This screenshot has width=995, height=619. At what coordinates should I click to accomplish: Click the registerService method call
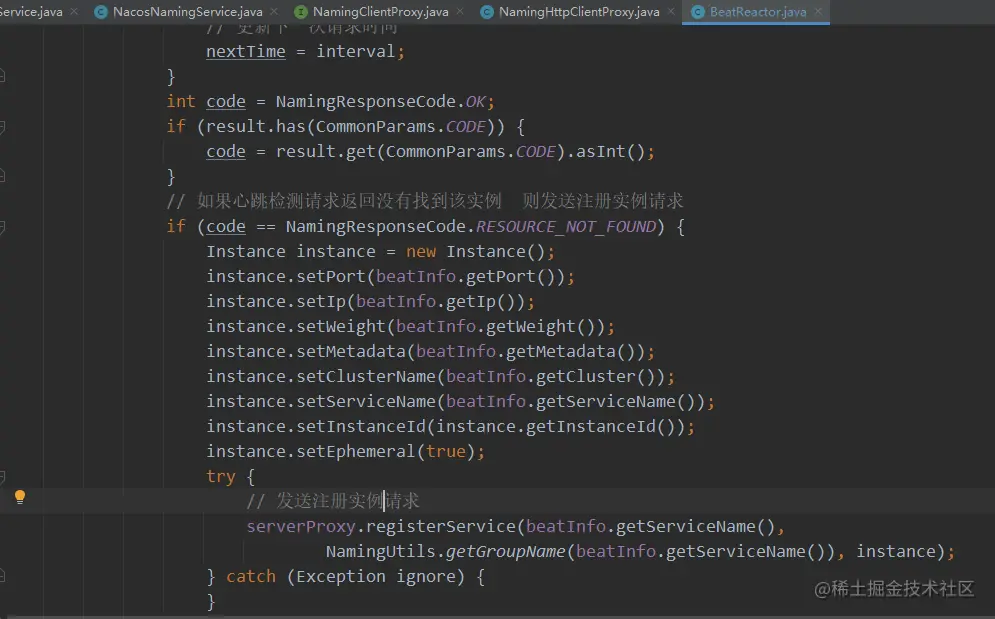click(x=441, y=527)
